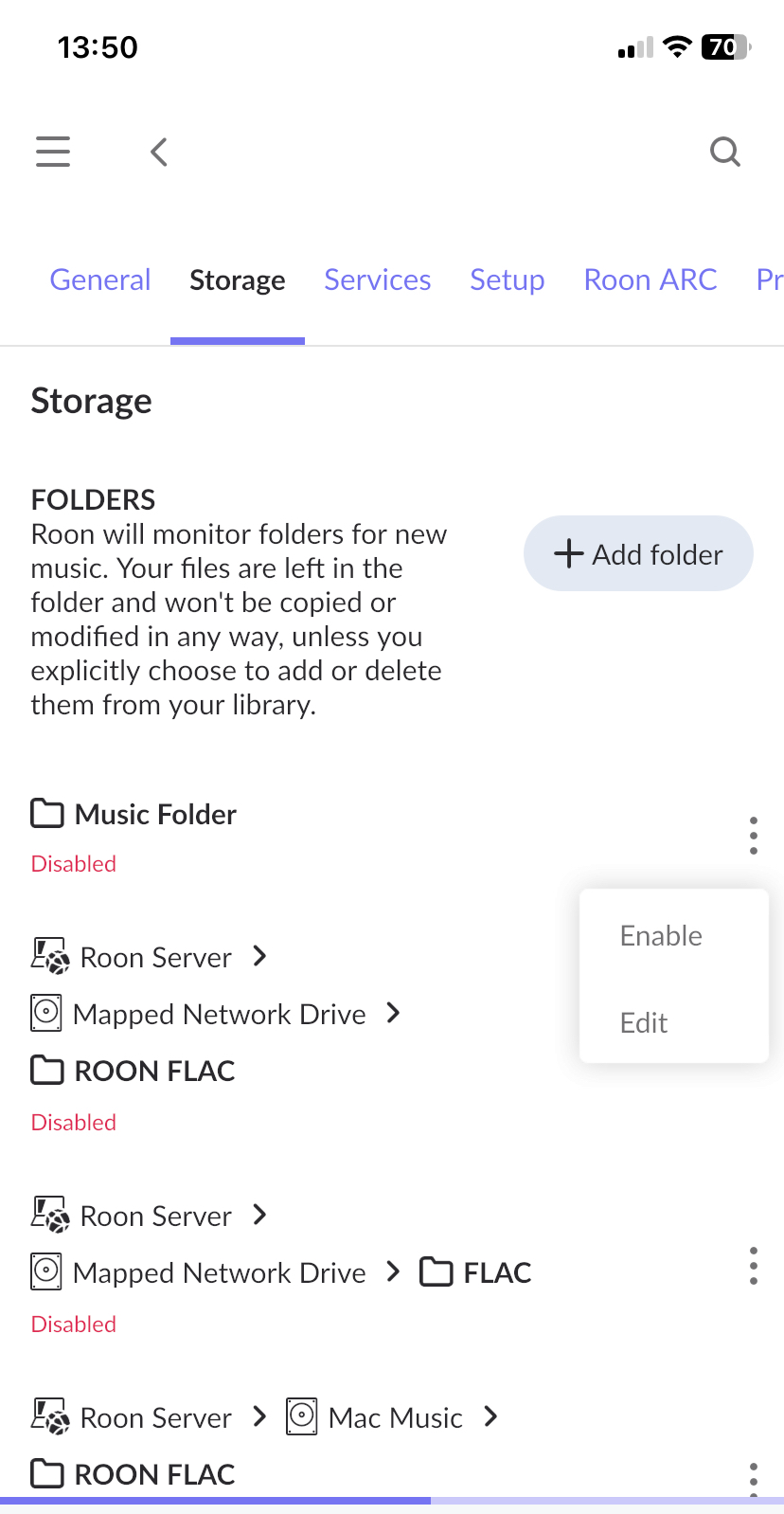Open the hamburger navigation menu

pos(53,152)
